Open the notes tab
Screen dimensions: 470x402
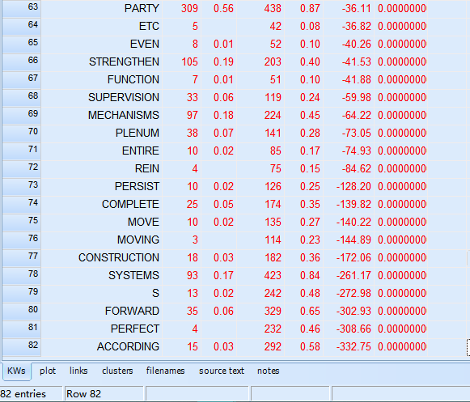click(268, 371)
